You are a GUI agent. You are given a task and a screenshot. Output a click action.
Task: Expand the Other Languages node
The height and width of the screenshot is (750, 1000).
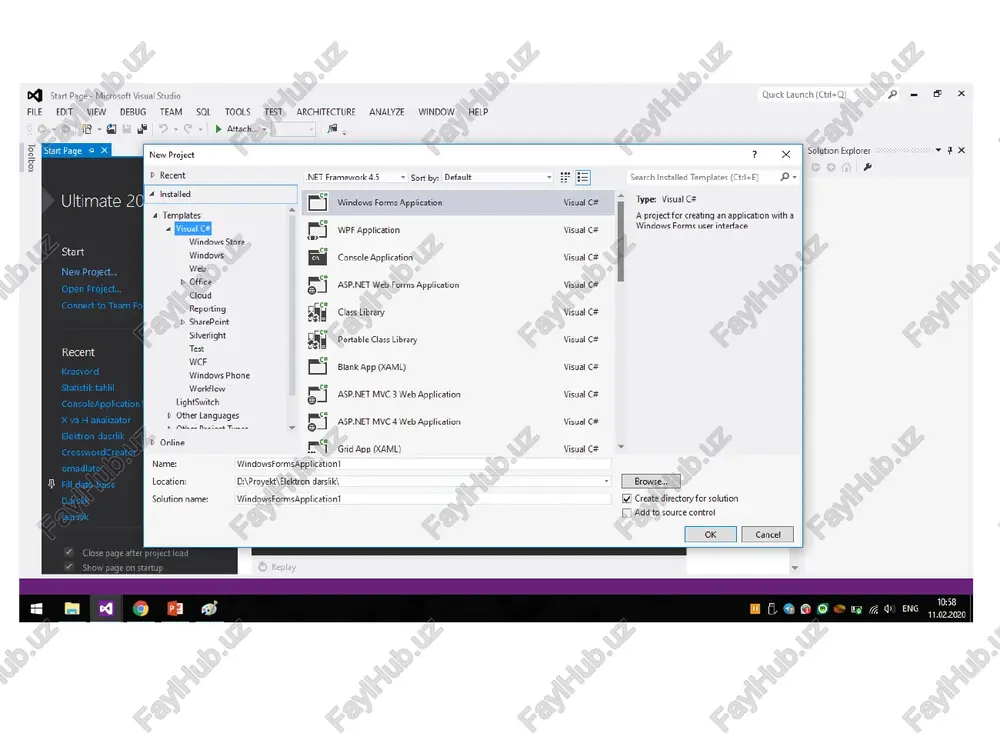click(169, 416)
